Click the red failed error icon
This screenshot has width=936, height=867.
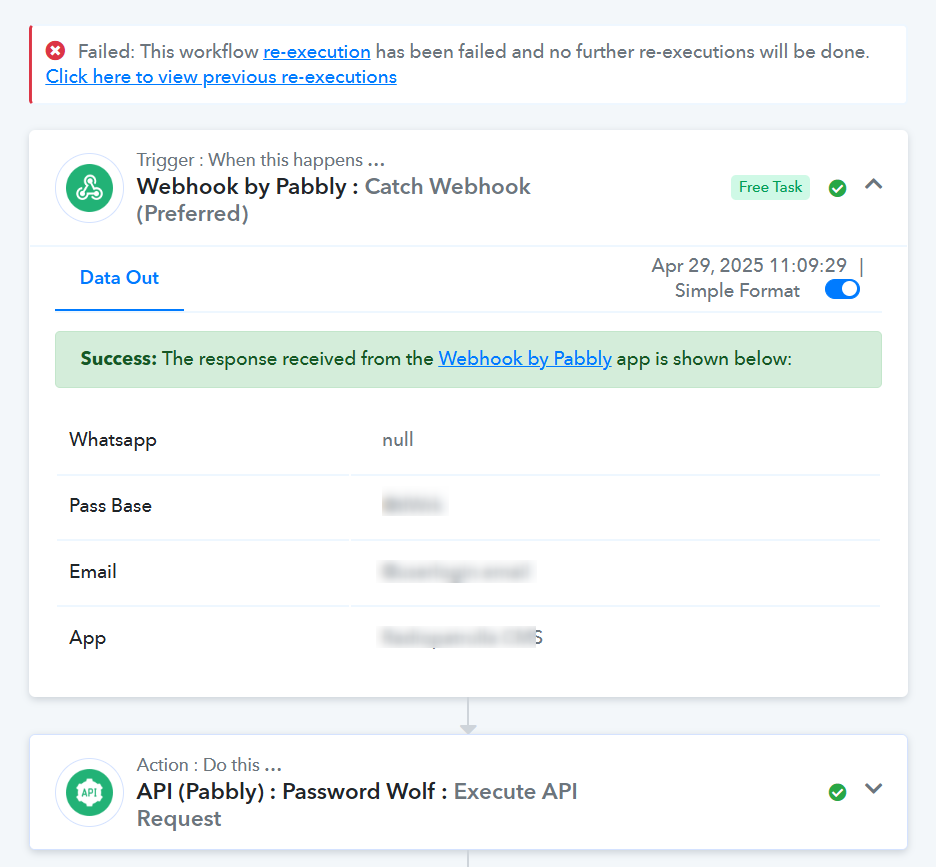[56, 51]
